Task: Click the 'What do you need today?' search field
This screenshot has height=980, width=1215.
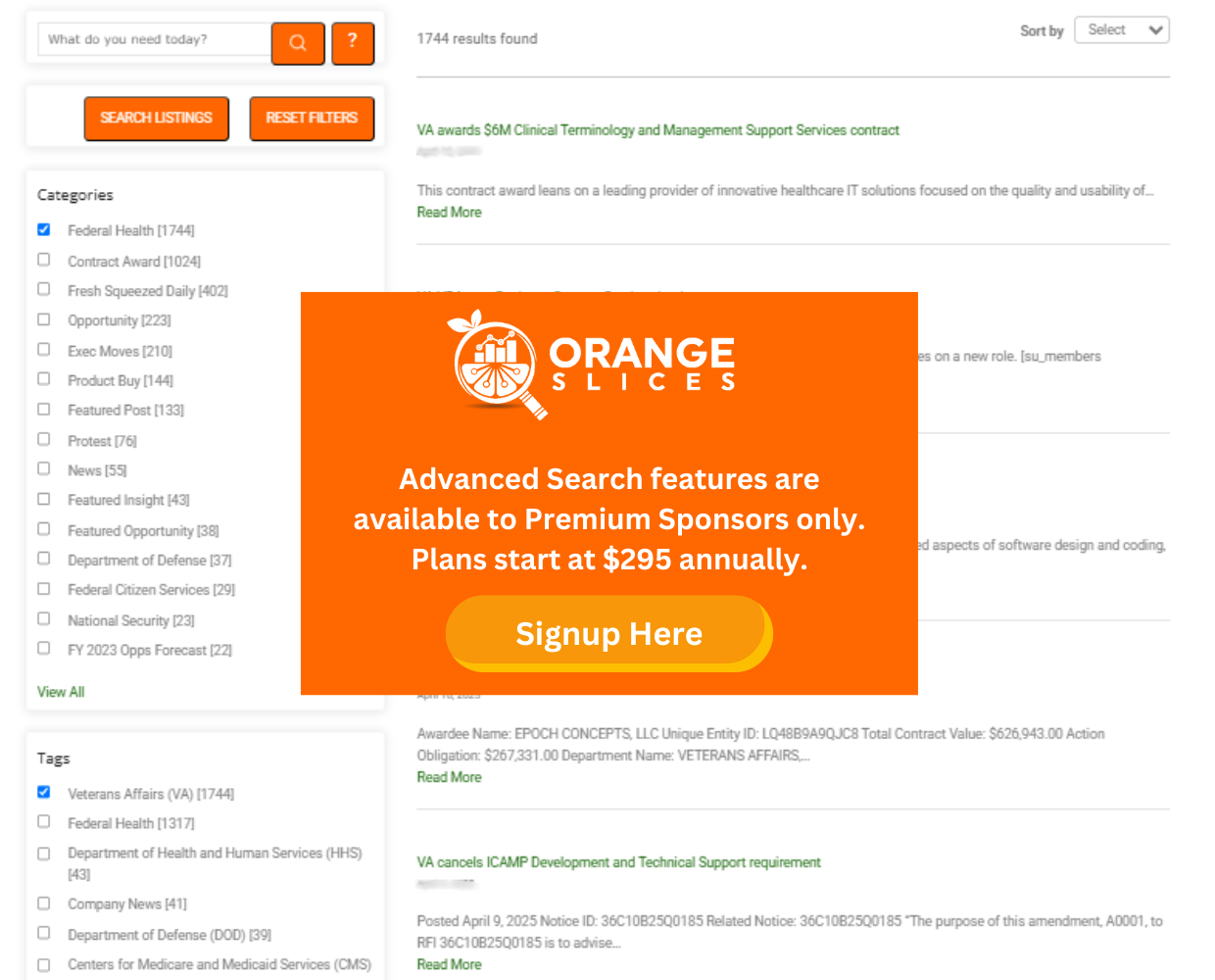Action: (152, 39)
